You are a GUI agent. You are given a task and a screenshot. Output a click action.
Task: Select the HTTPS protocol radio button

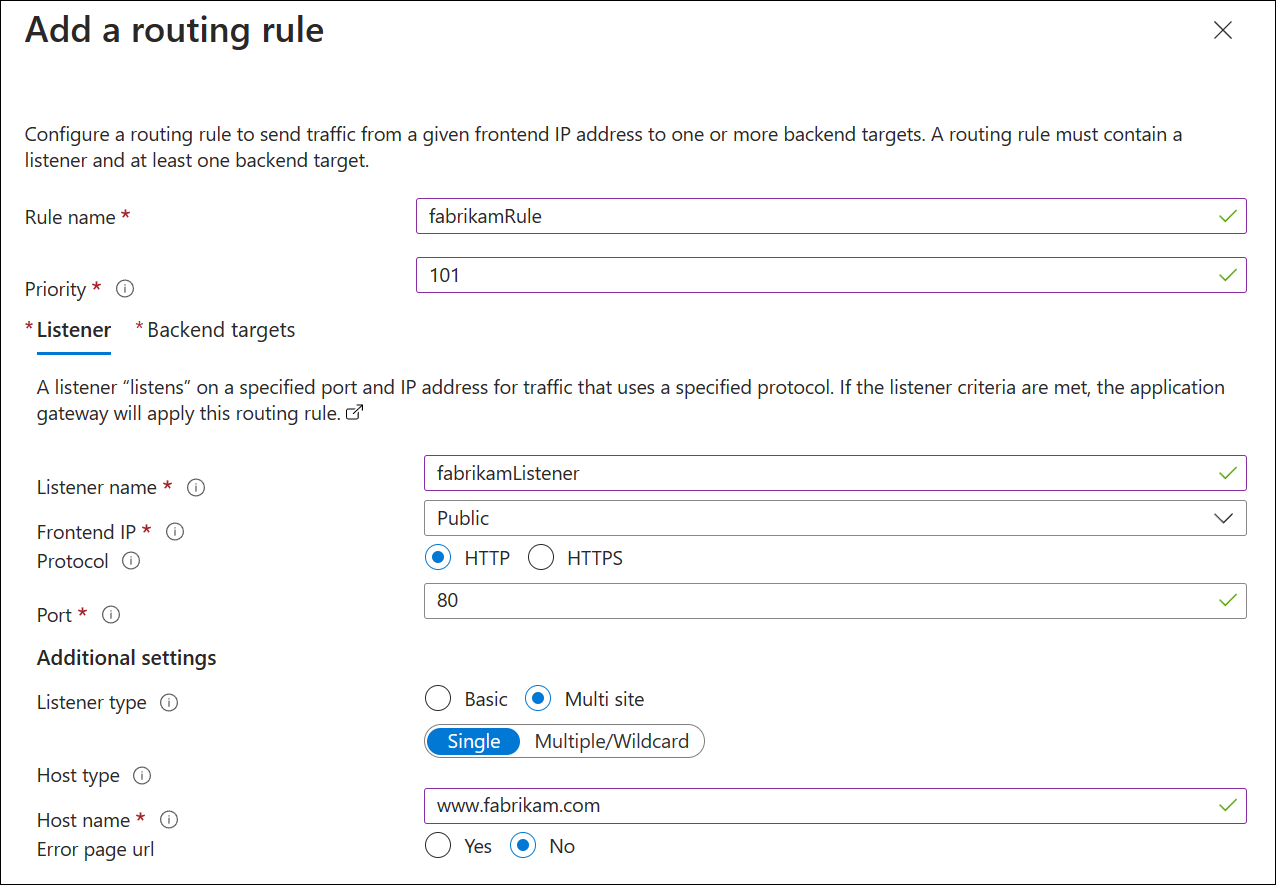coord(541,558)
